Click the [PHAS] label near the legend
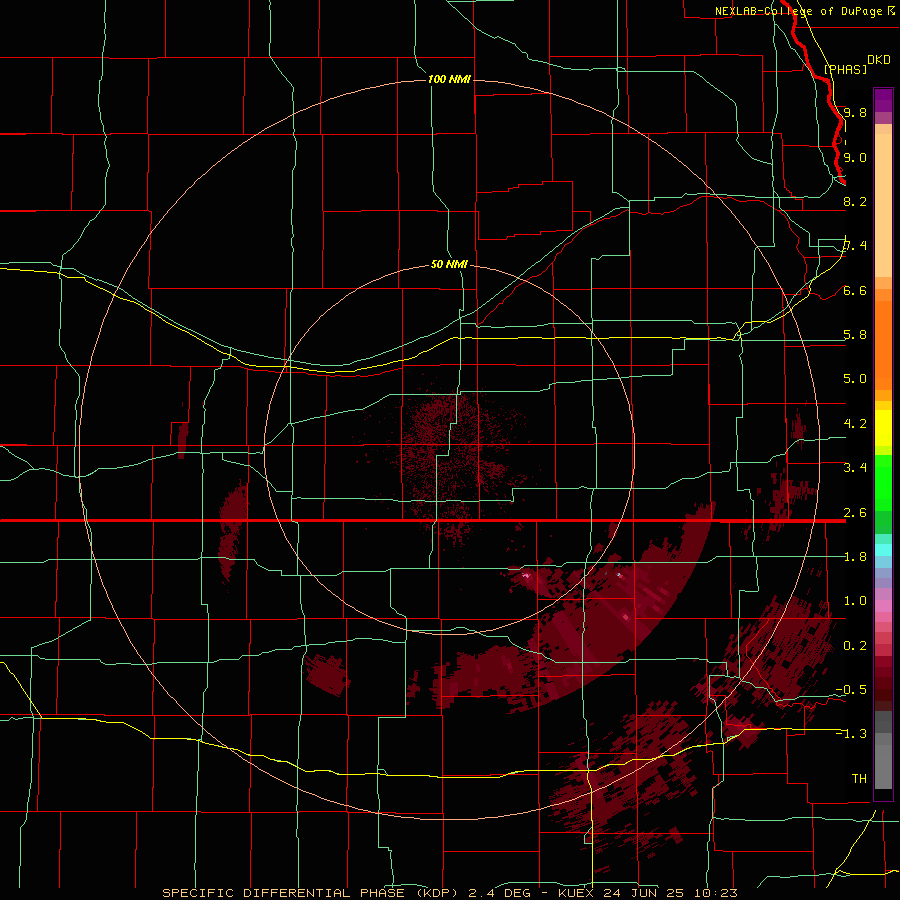The height and width of the screenshot is (900, 900). [x=845, y=69]
